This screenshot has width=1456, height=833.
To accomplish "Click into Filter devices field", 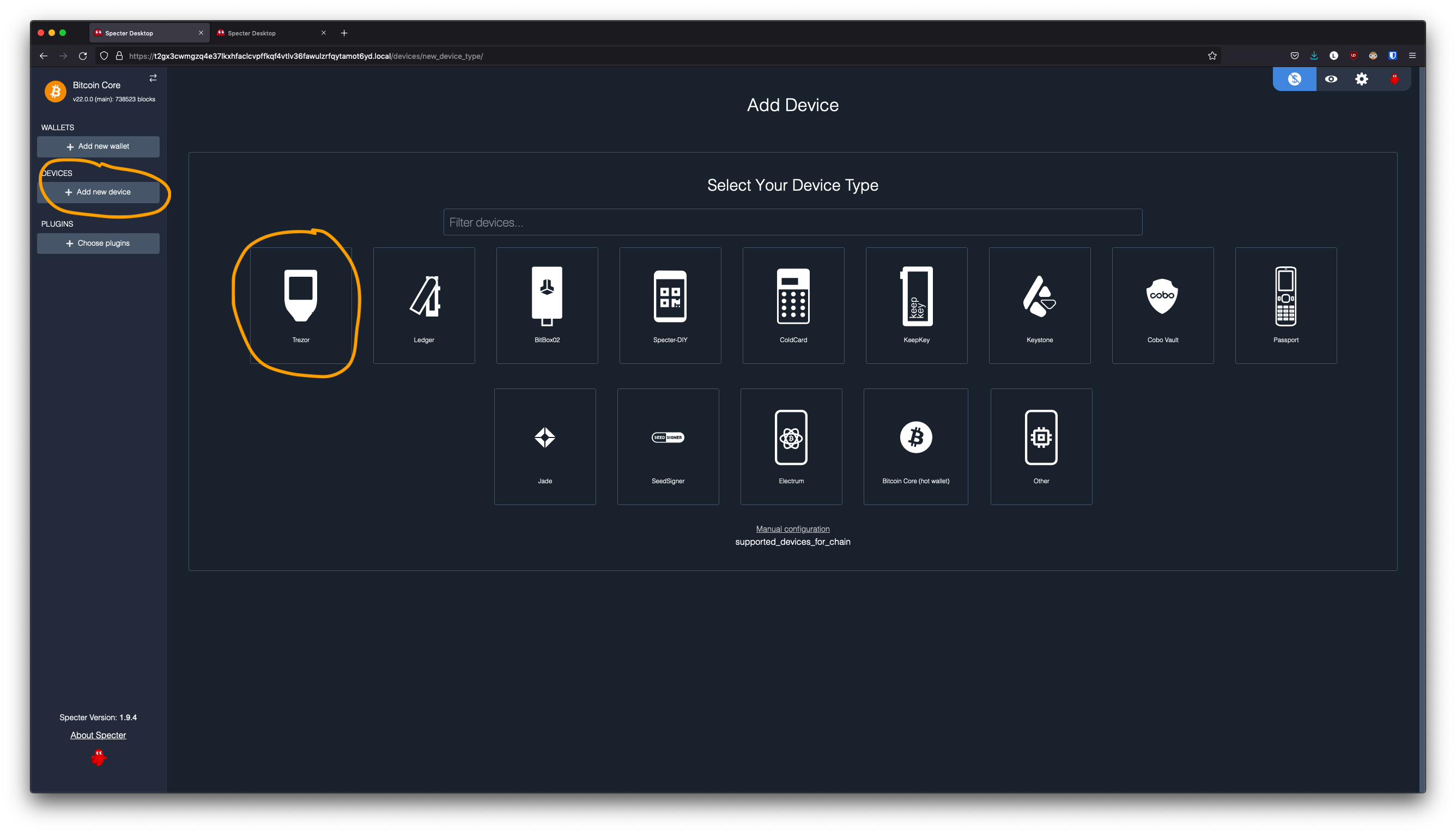I will pyautogui.click(x=792, y=222).
